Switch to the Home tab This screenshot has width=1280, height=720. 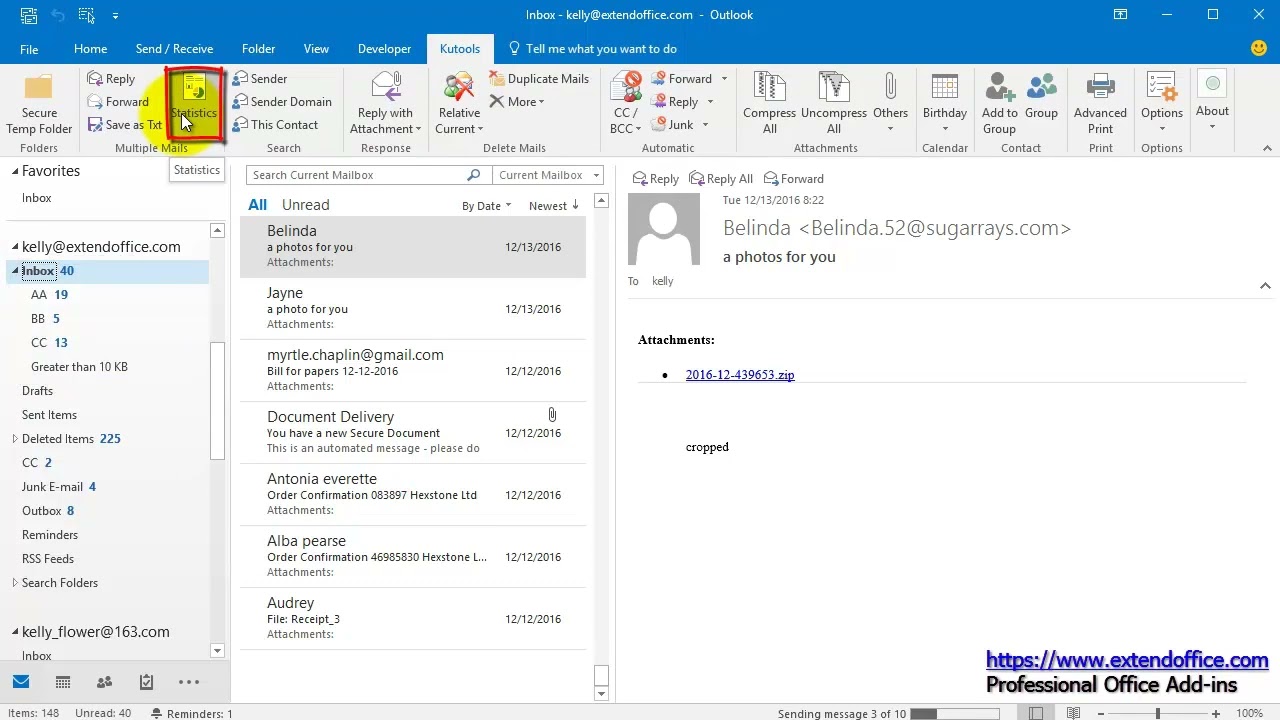point(90,49)
